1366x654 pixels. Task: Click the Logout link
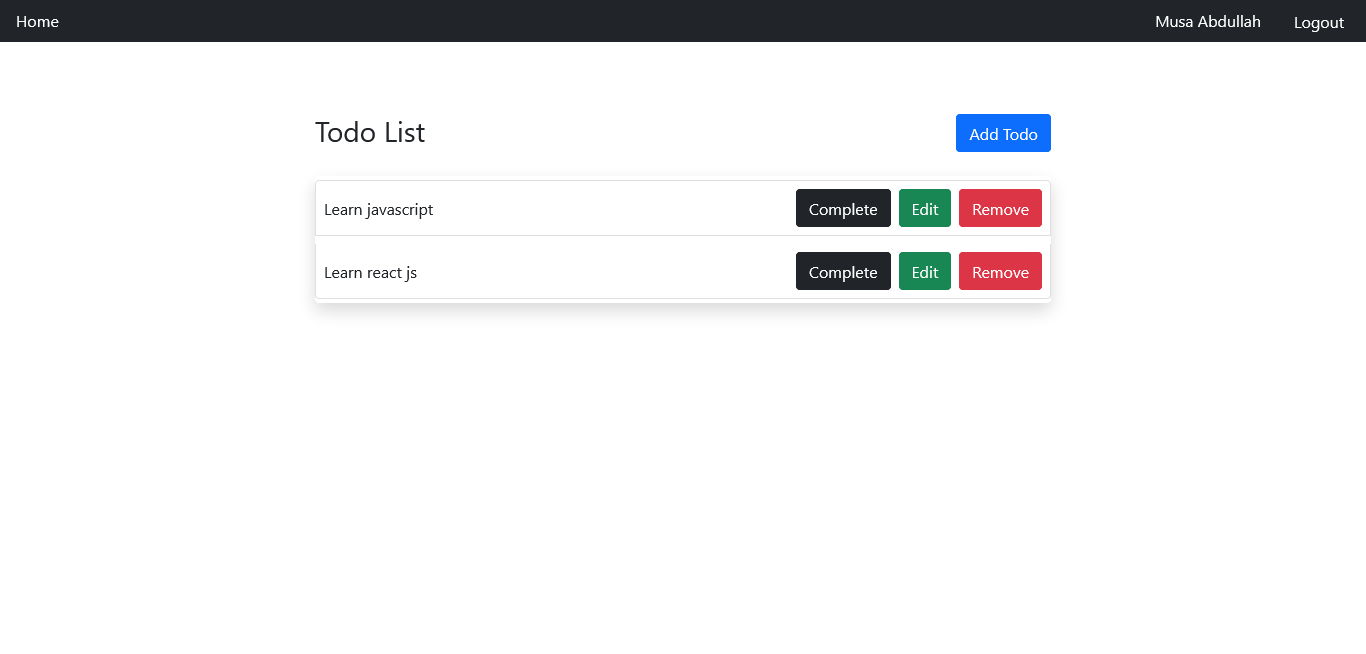(x=1318, y=22)
